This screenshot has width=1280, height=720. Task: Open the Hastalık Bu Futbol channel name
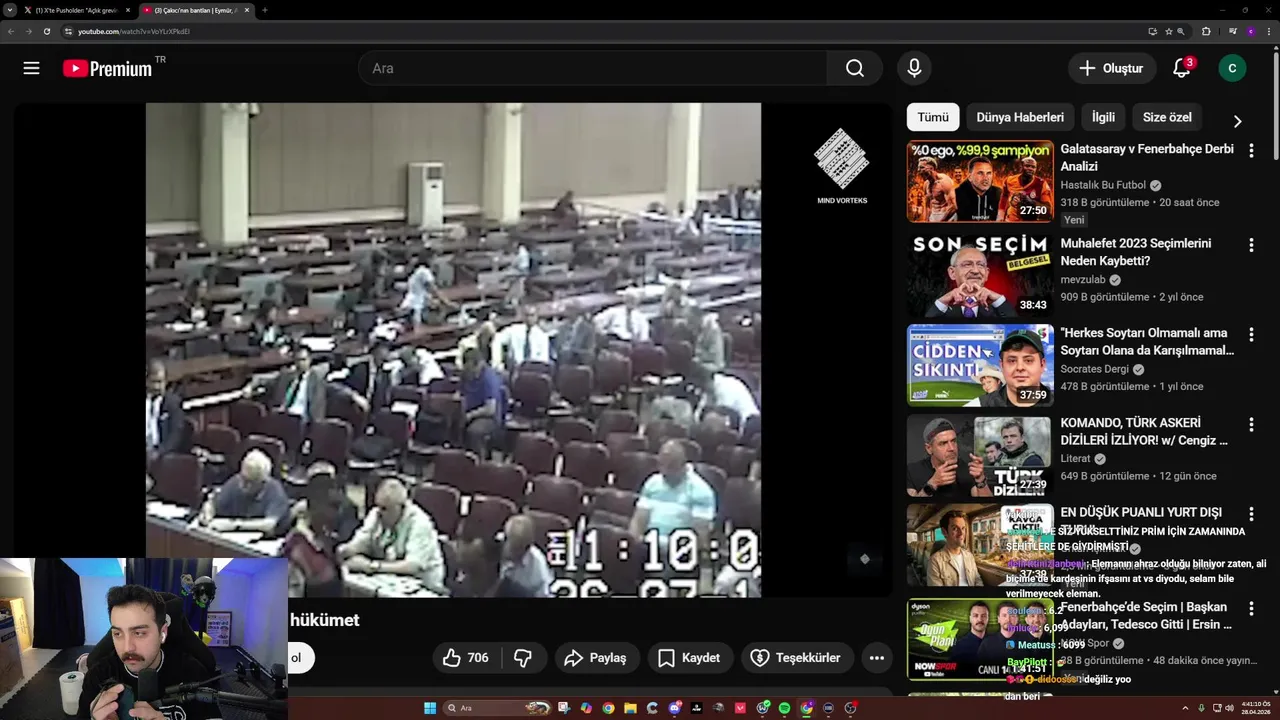[1103, 185]
